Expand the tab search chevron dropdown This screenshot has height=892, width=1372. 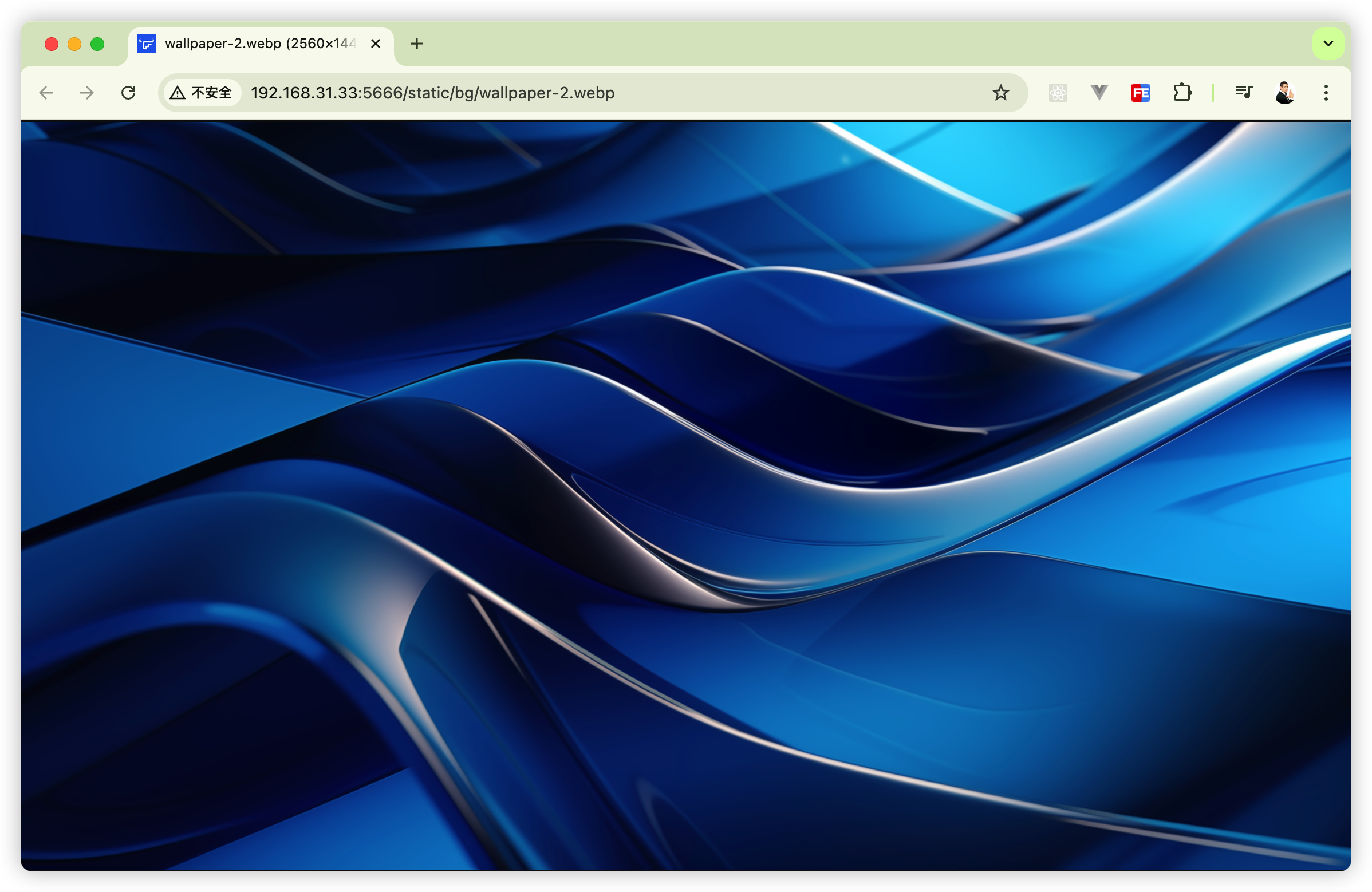pos(1328,43)
